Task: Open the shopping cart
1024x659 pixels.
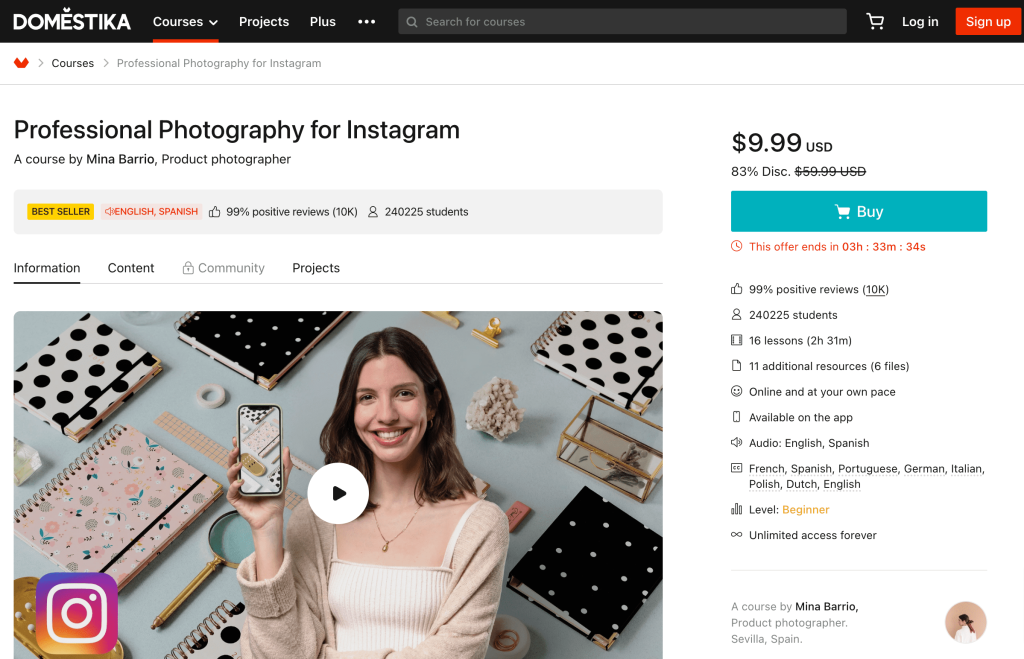Action: (x=875, y=22)
